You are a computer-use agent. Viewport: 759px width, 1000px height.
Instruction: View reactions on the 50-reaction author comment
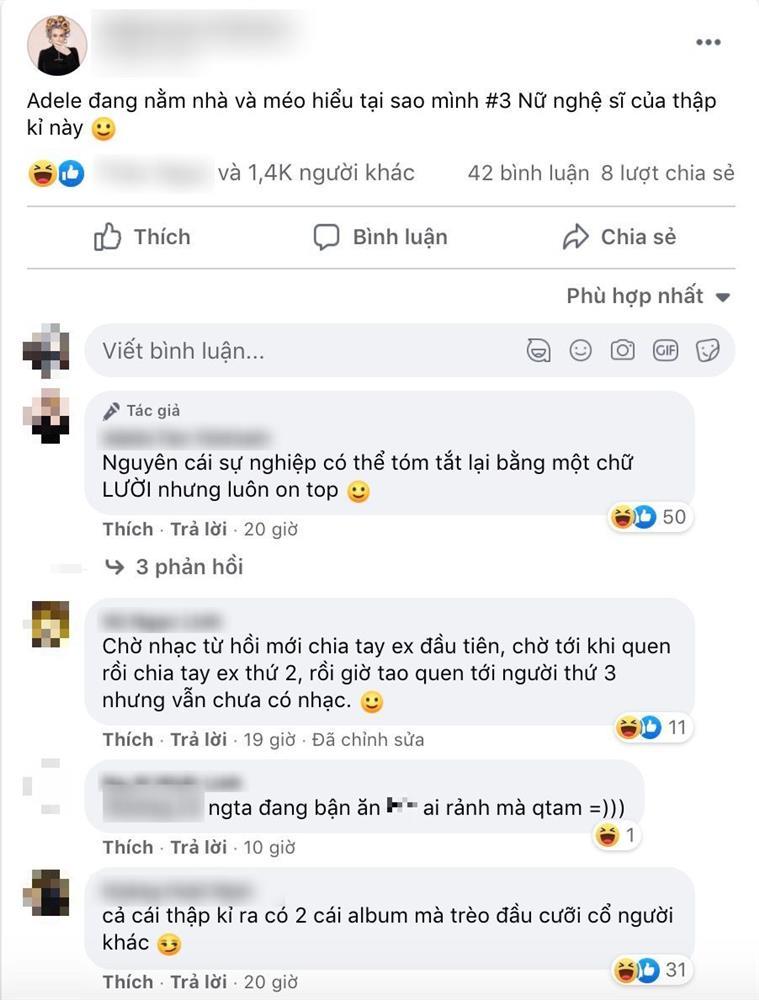pos(648,517)
